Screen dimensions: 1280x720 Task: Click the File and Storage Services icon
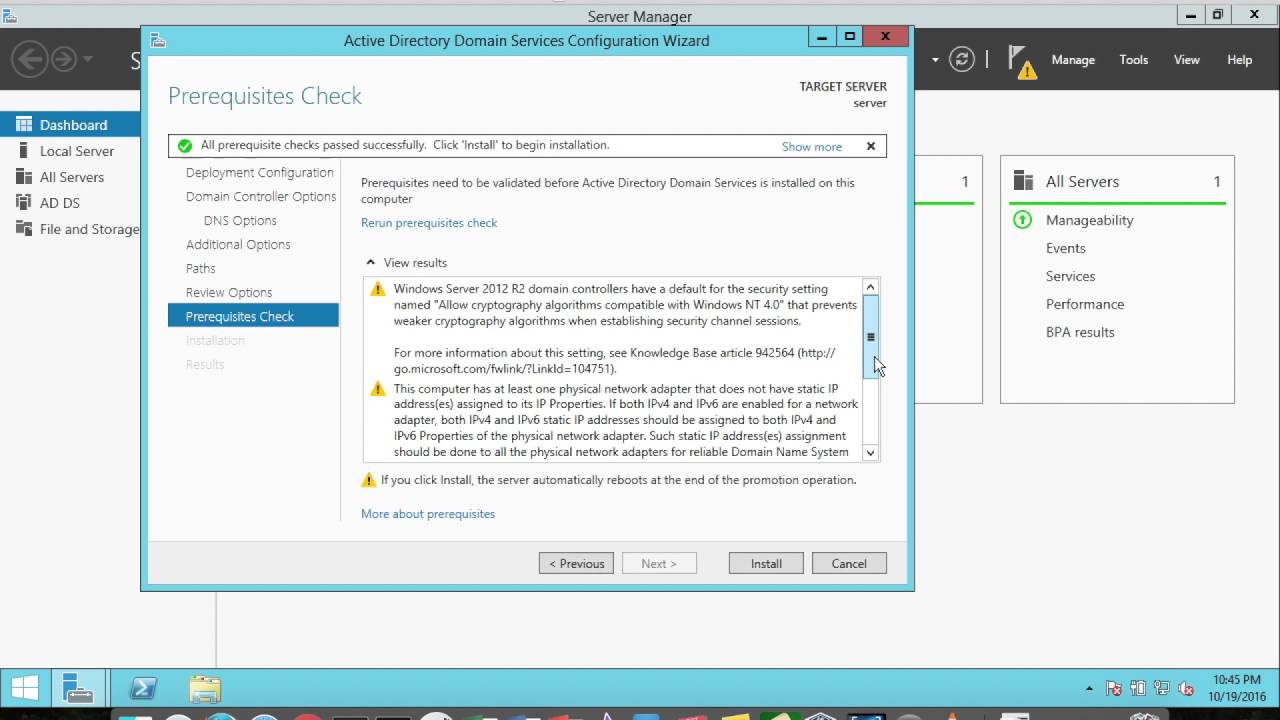pos(24,229)
